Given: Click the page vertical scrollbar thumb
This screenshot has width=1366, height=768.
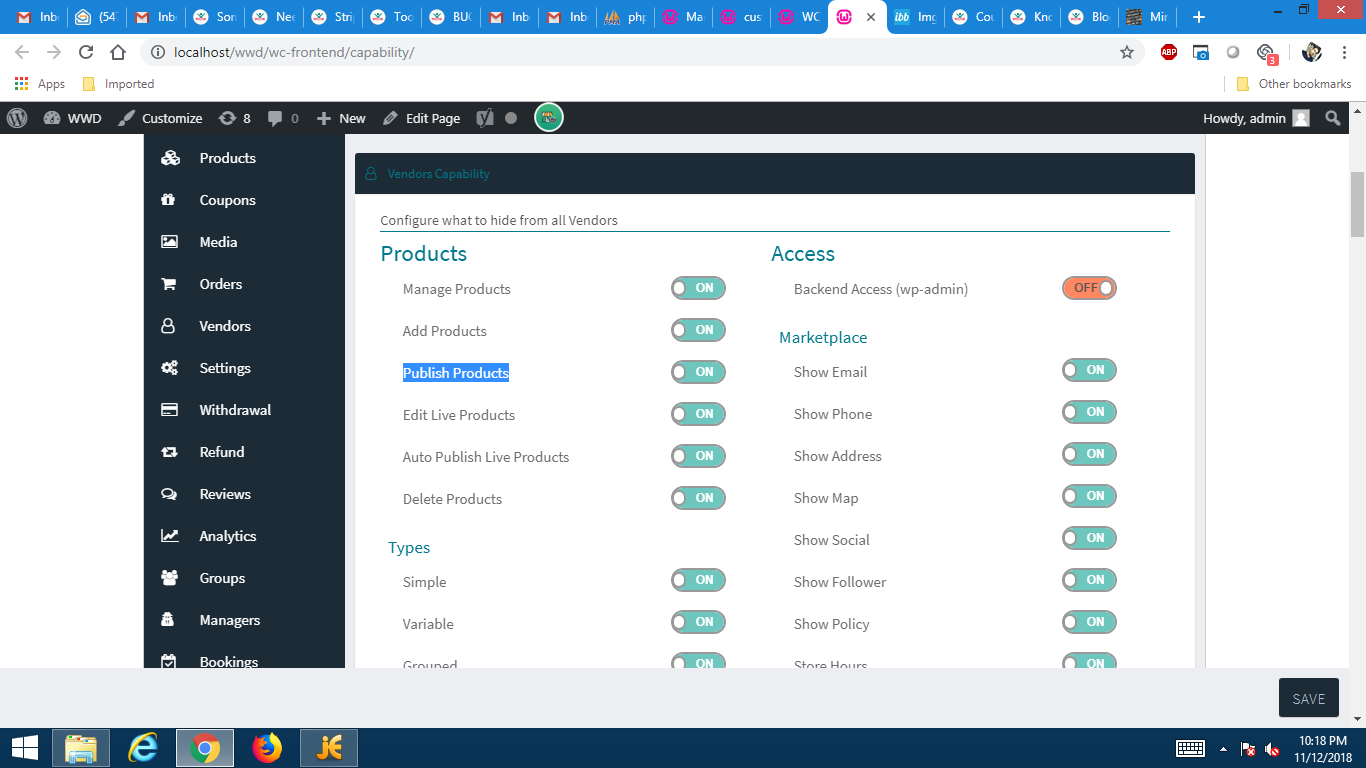Looking at the screenshot, I should pos(1357,205).
